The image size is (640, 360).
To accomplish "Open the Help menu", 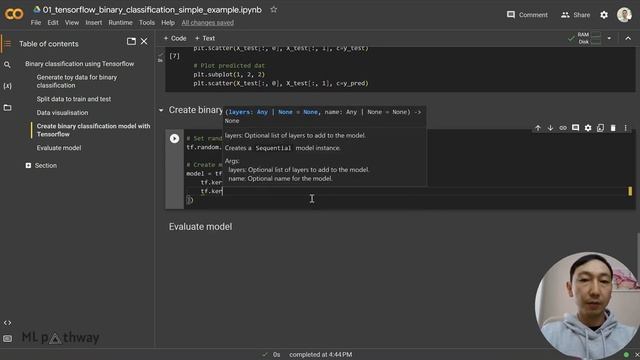I will pyautogui.click(x=168, y=22).
